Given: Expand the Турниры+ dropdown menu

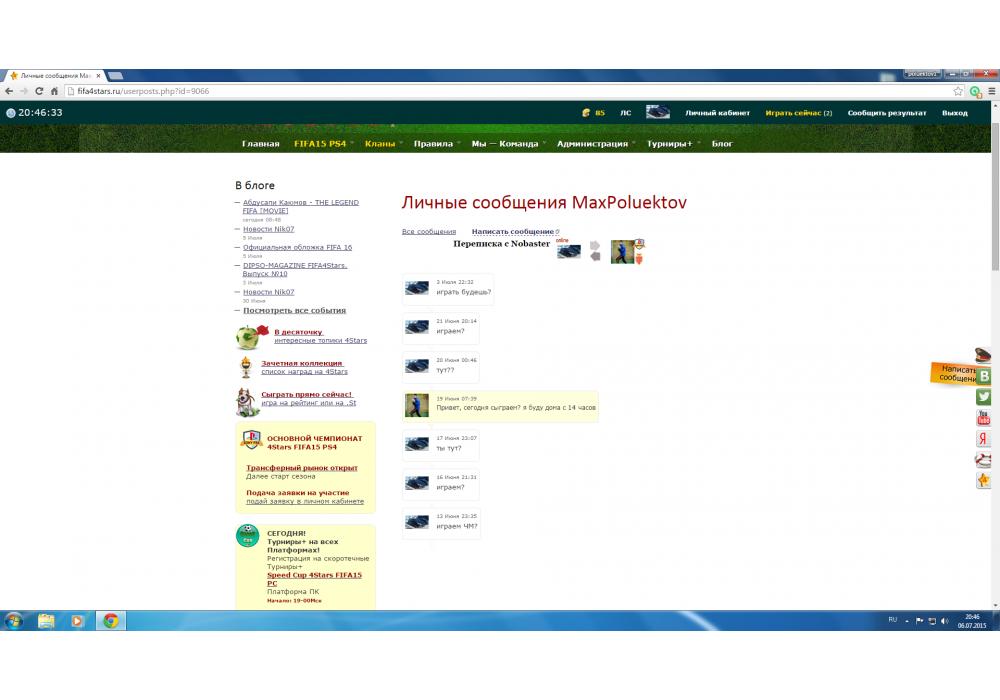Looking at the screenshot, I should pyautogui.click(x=669, y=144).
